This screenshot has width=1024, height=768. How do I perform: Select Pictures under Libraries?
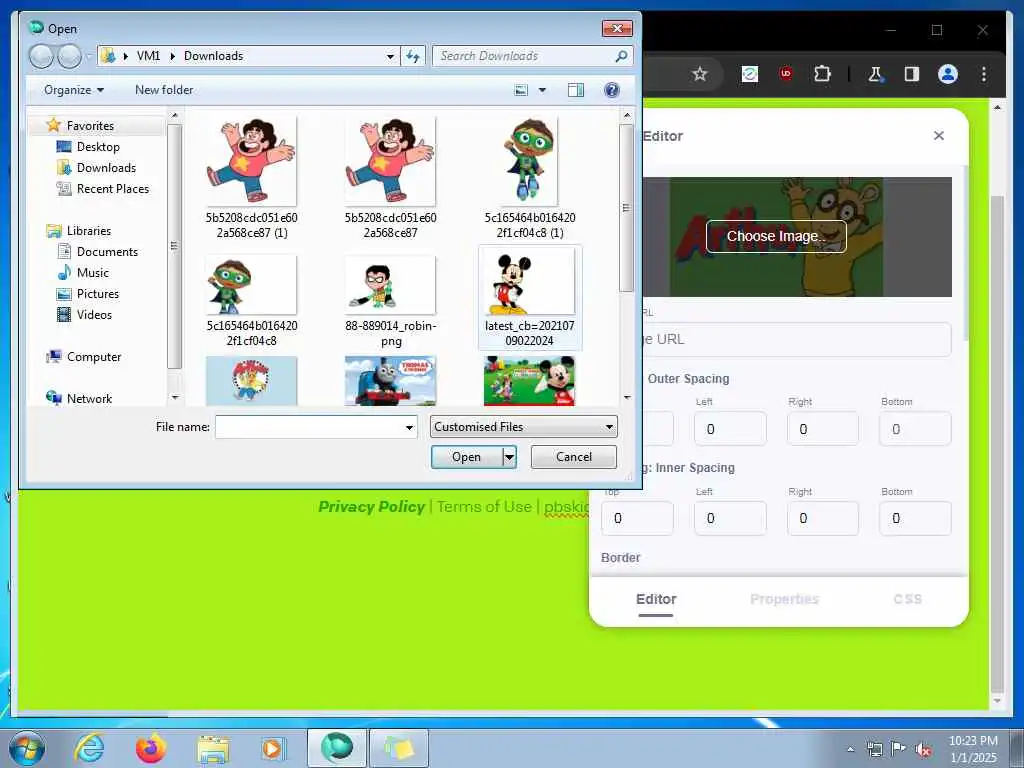(97, 294)
